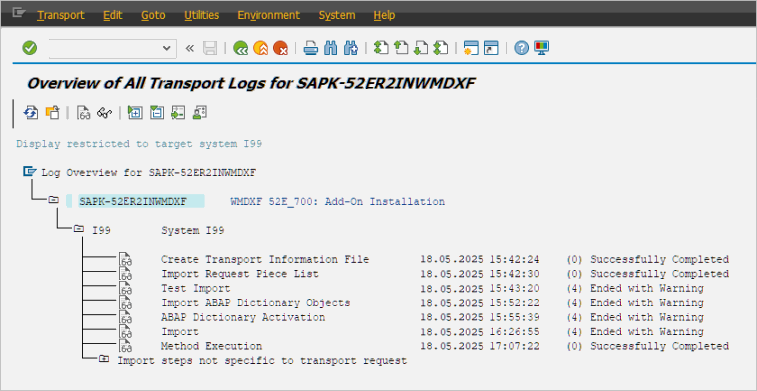757x391 pixels.
Task: Click the SAP window menu icon
Action: 18,14
